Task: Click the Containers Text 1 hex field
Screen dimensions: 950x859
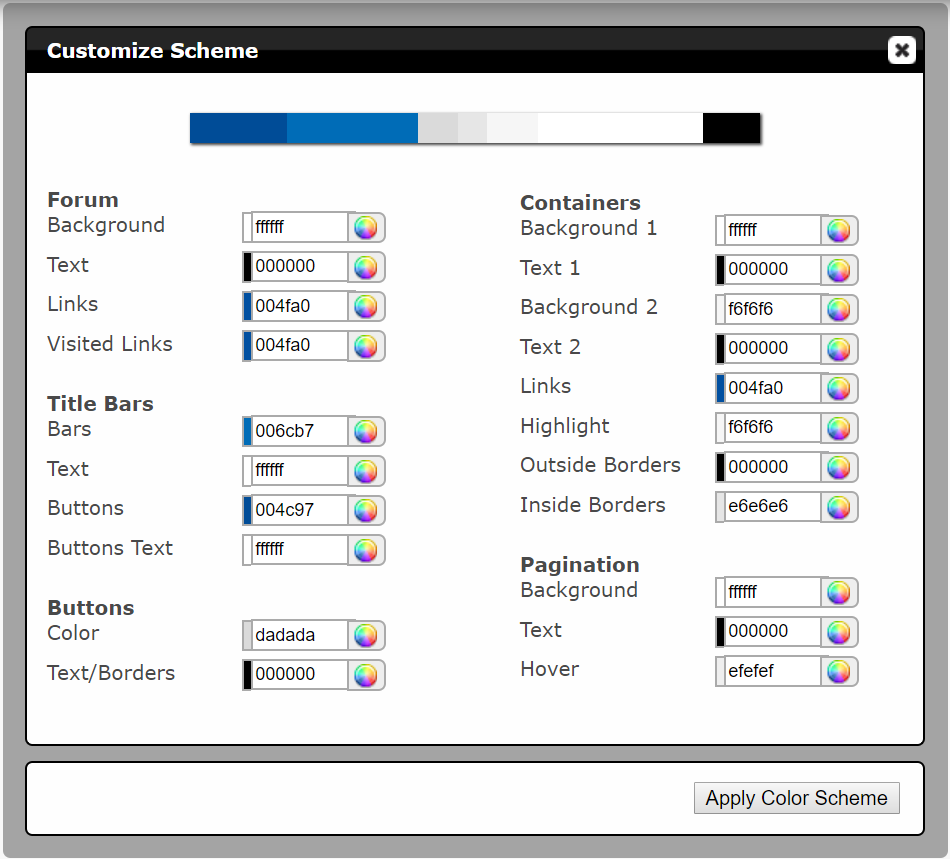Action: [x=773, y=270]
